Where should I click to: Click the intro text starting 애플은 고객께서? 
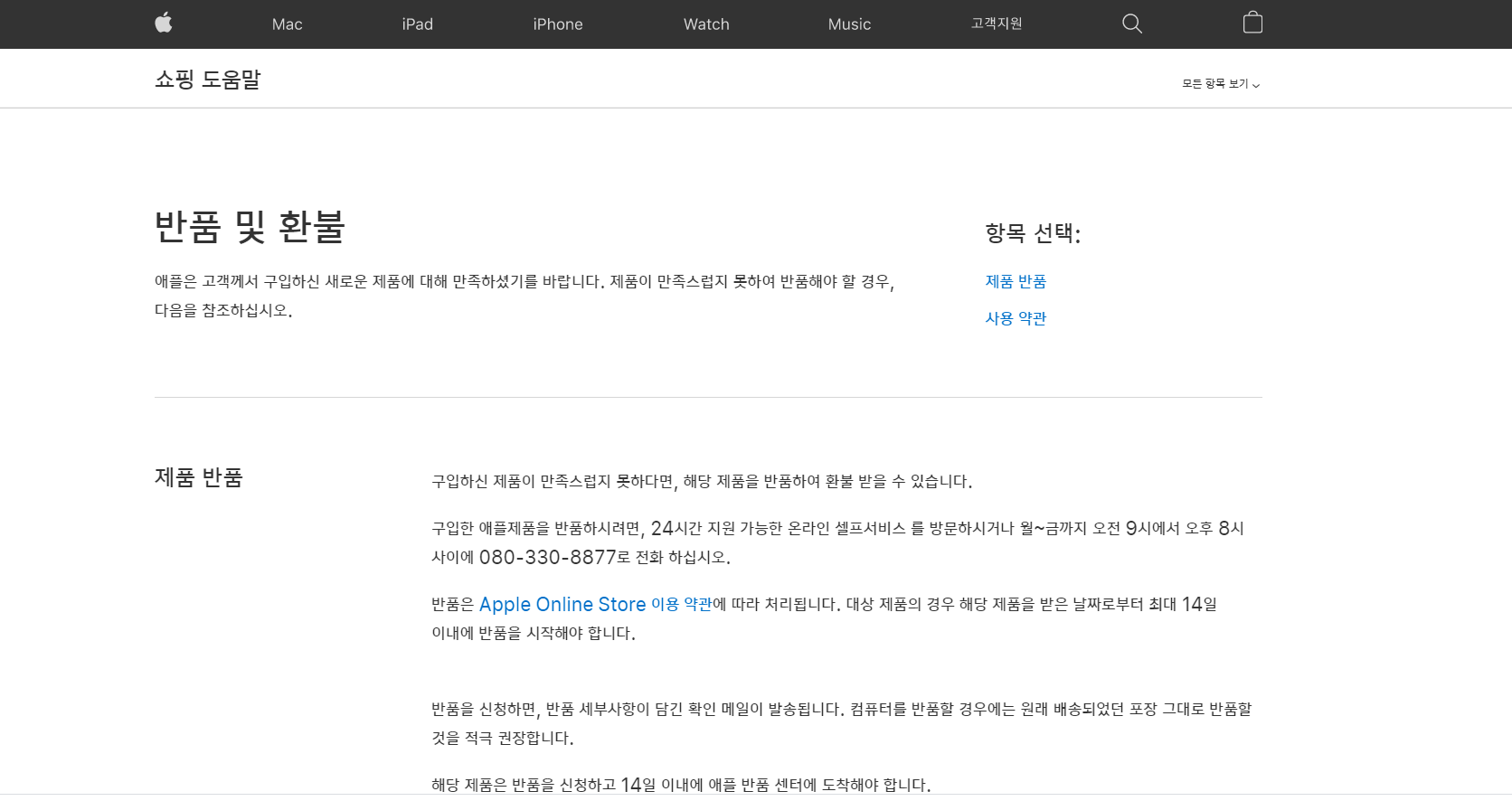(x=524, y=296)
